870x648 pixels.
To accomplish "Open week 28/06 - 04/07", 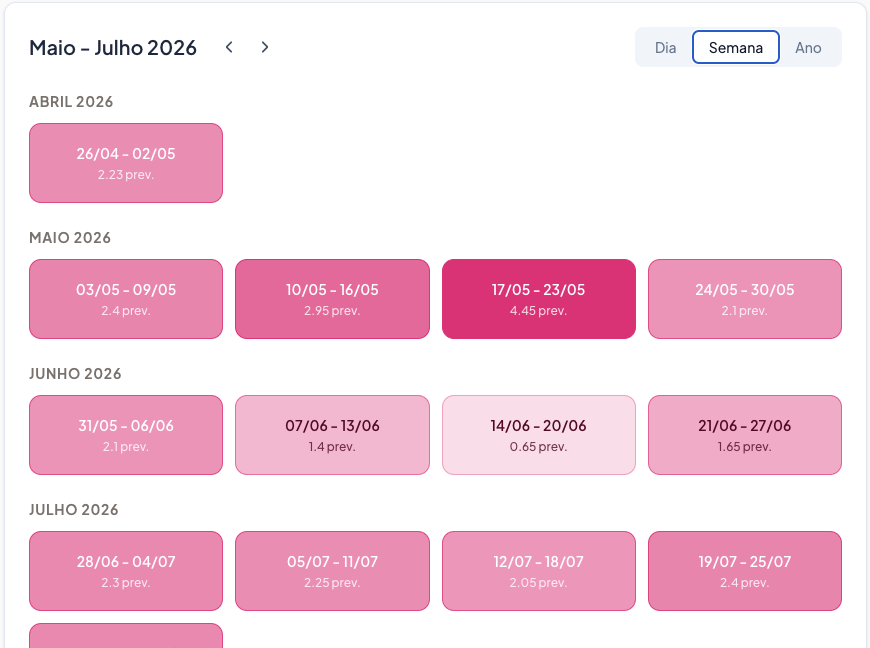I will tap(126, 571).
